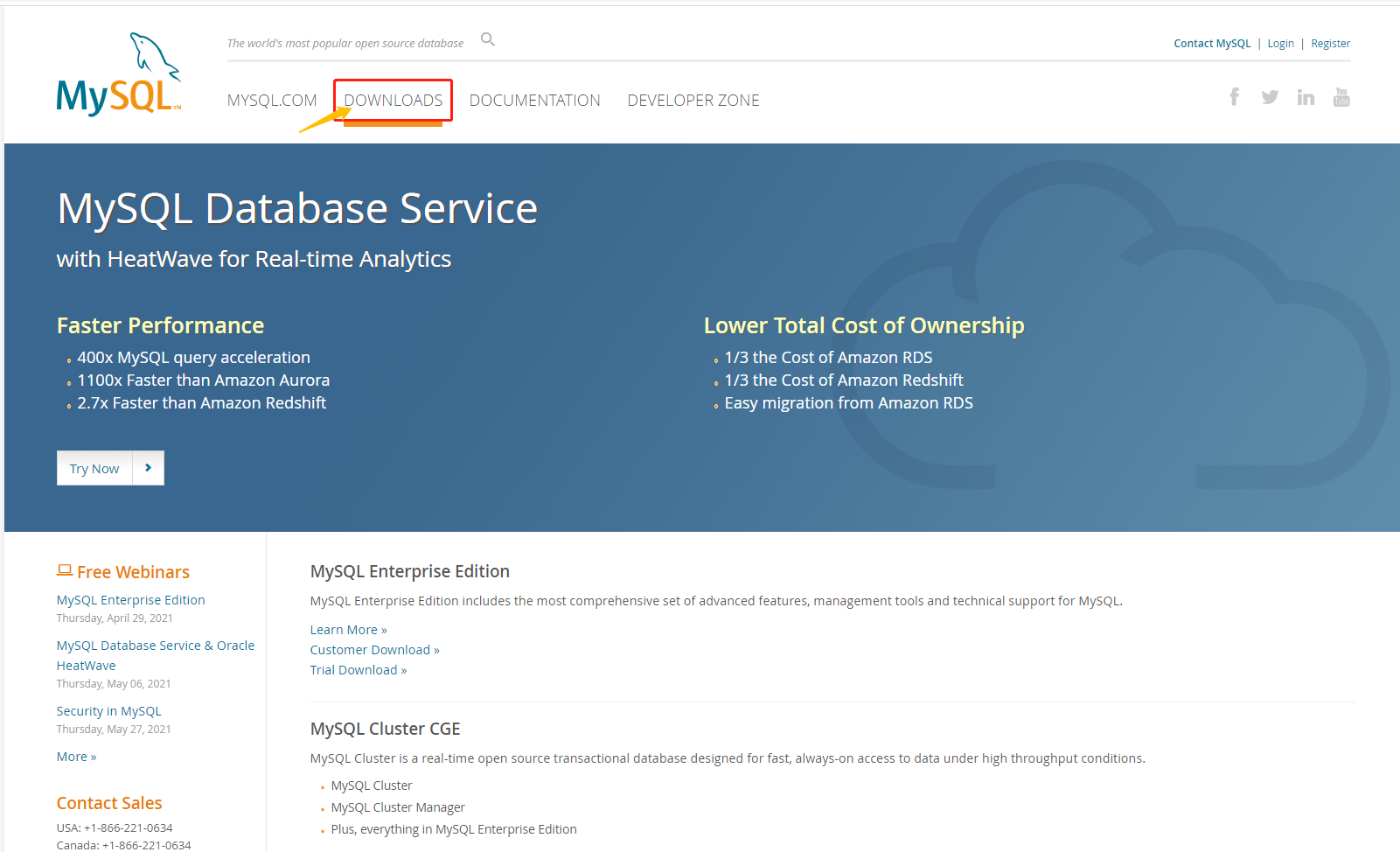Click the Register link
Image resolution: width=1400 pixels, height=852 pixels.
(1330, 44)
